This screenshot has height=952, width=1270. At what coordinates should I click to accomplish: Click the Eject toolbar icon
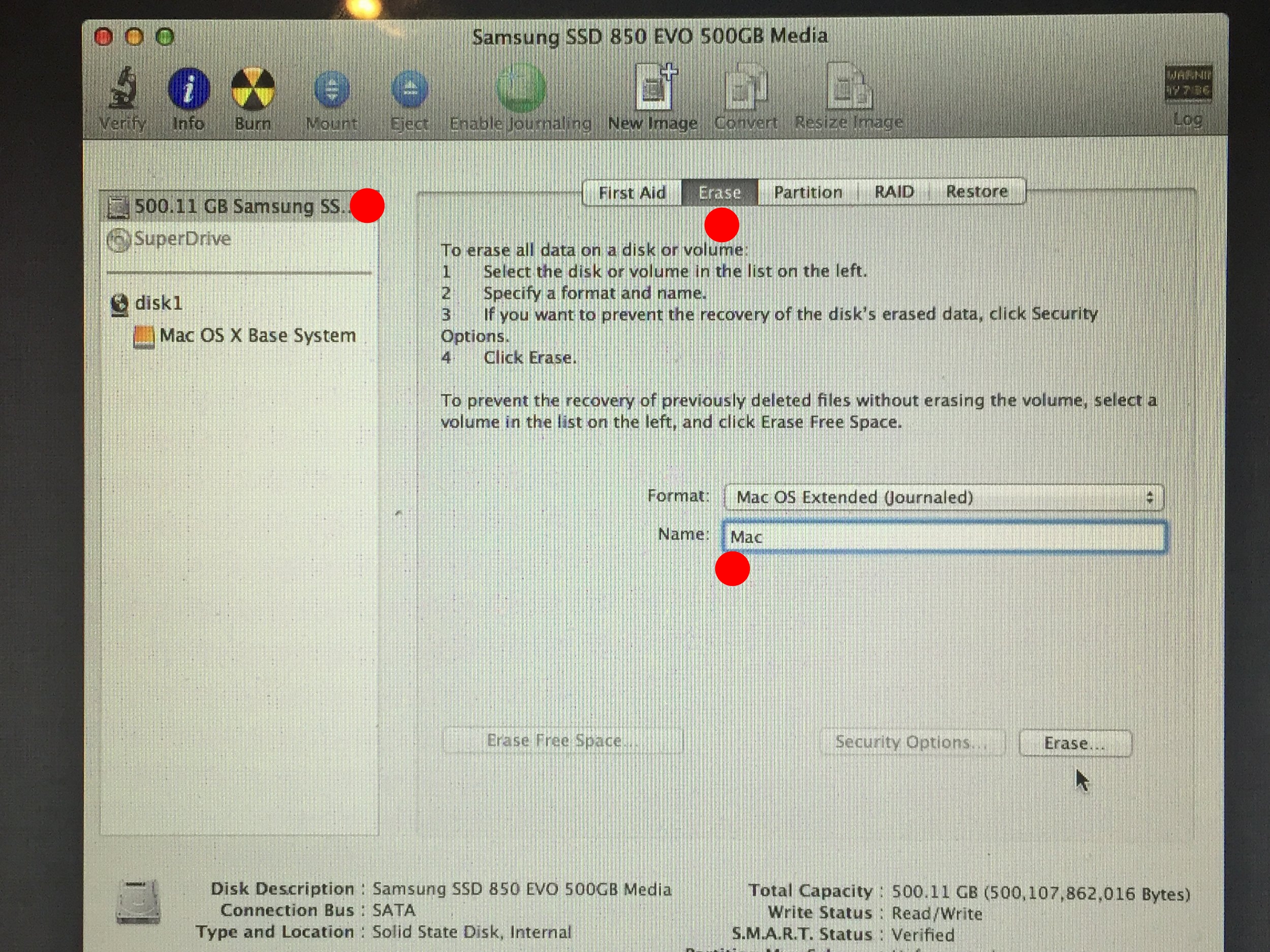[409, 89]
